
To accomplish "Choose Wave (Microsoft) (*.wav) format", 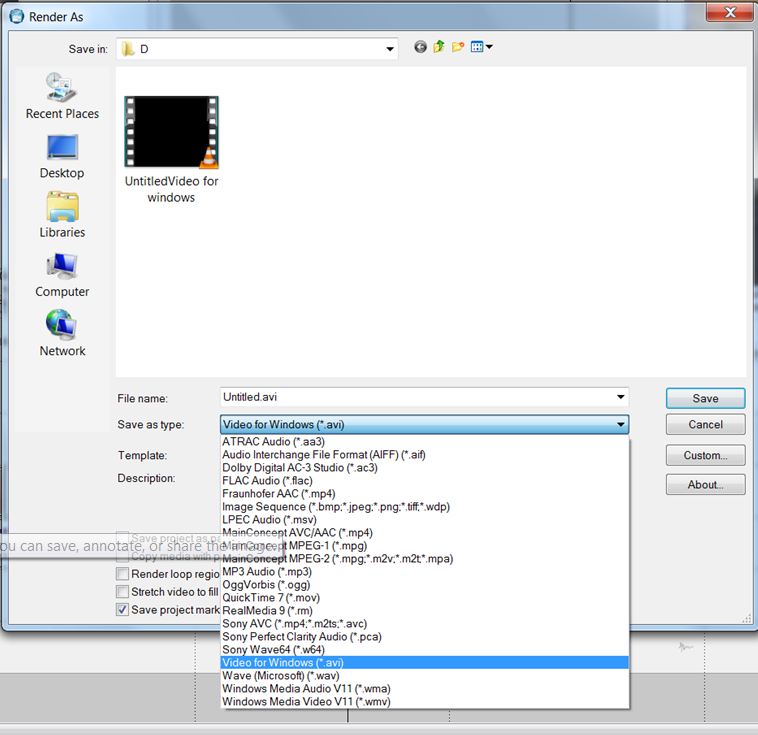I will coord(425,676).
